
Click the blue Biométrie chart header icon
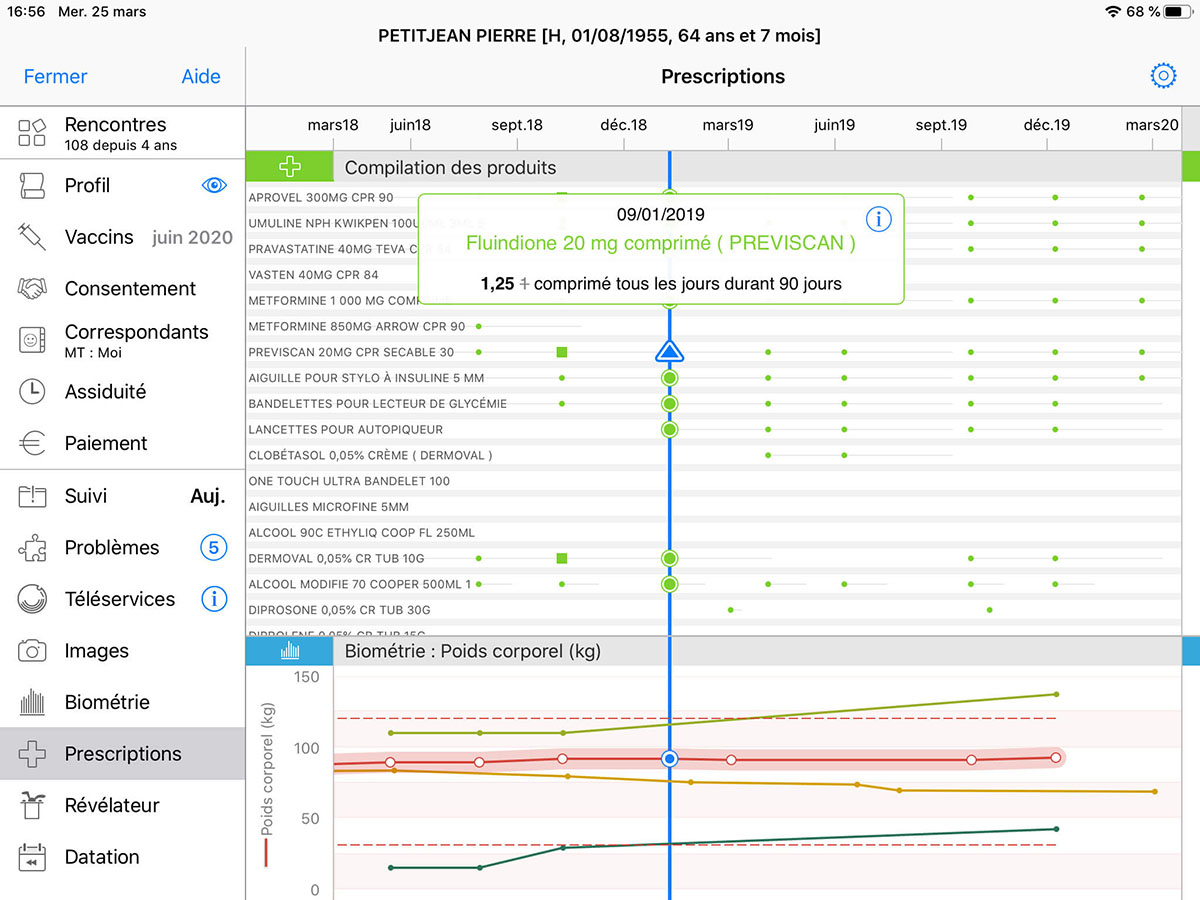[x=290, y=651]
